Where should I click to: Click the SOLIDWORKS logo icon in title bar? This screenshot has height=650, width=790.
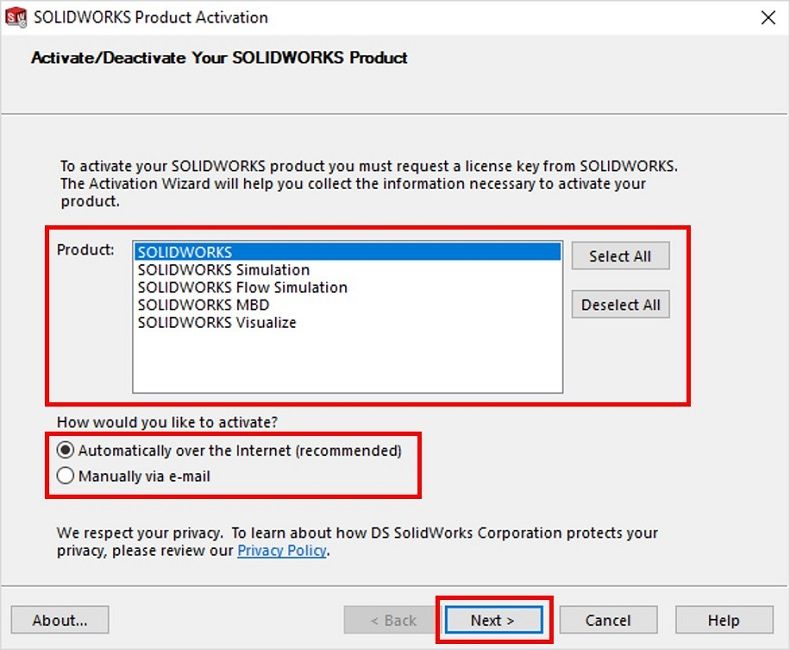point(16,17)
